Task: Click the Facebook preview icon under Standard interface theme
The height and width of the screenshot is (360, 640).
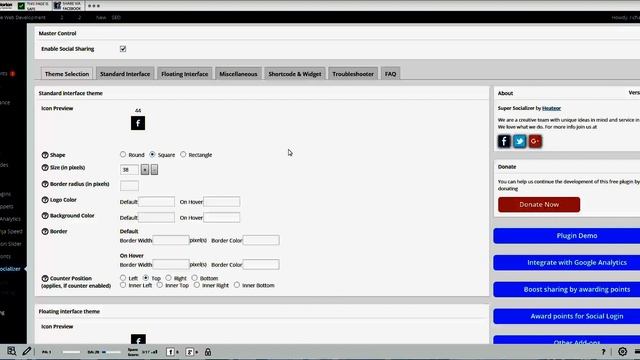Action: coord(138,123)
